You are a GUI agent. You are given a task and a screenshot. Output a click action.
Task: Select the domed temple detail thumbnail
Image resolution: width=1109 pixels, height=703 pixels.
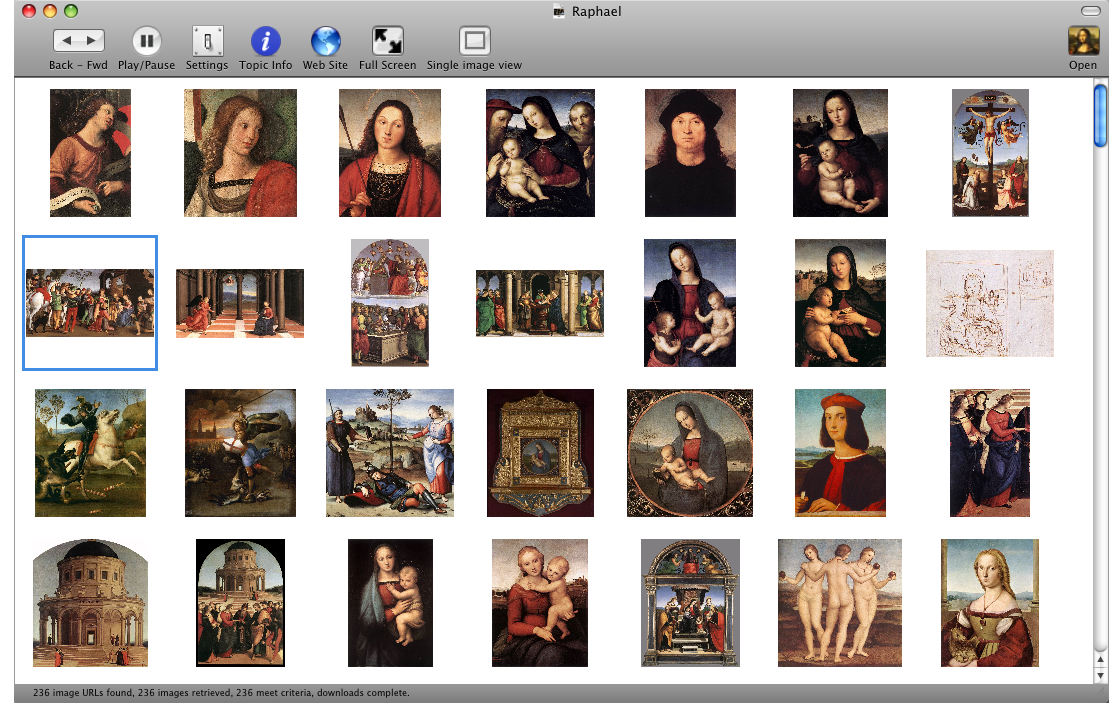click(91, 603)
